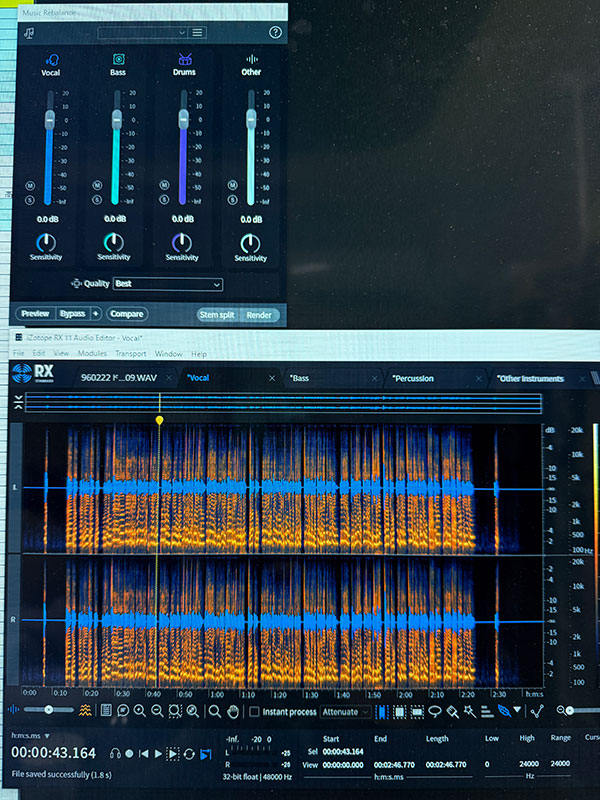
Task: Click the Drums gain slider handle
Action: (x=184, y=119)
